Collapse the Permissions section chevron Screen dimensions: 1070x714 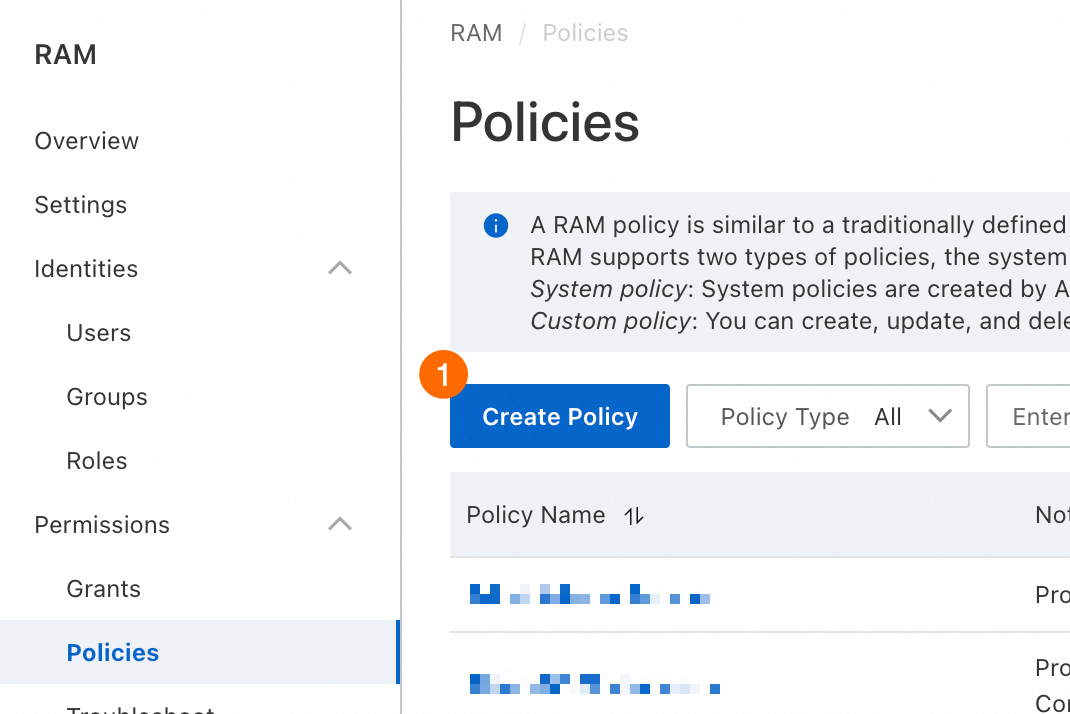coord(340,525)
